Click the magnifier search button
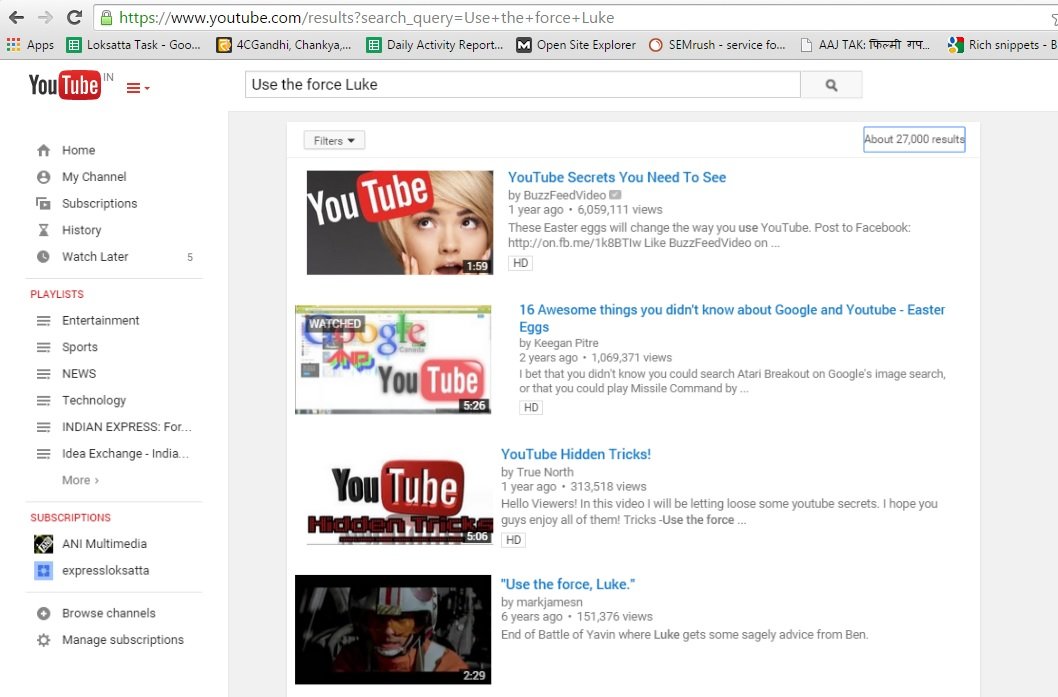The width and height of the screenshot is (1058, 697). [831, 85]
